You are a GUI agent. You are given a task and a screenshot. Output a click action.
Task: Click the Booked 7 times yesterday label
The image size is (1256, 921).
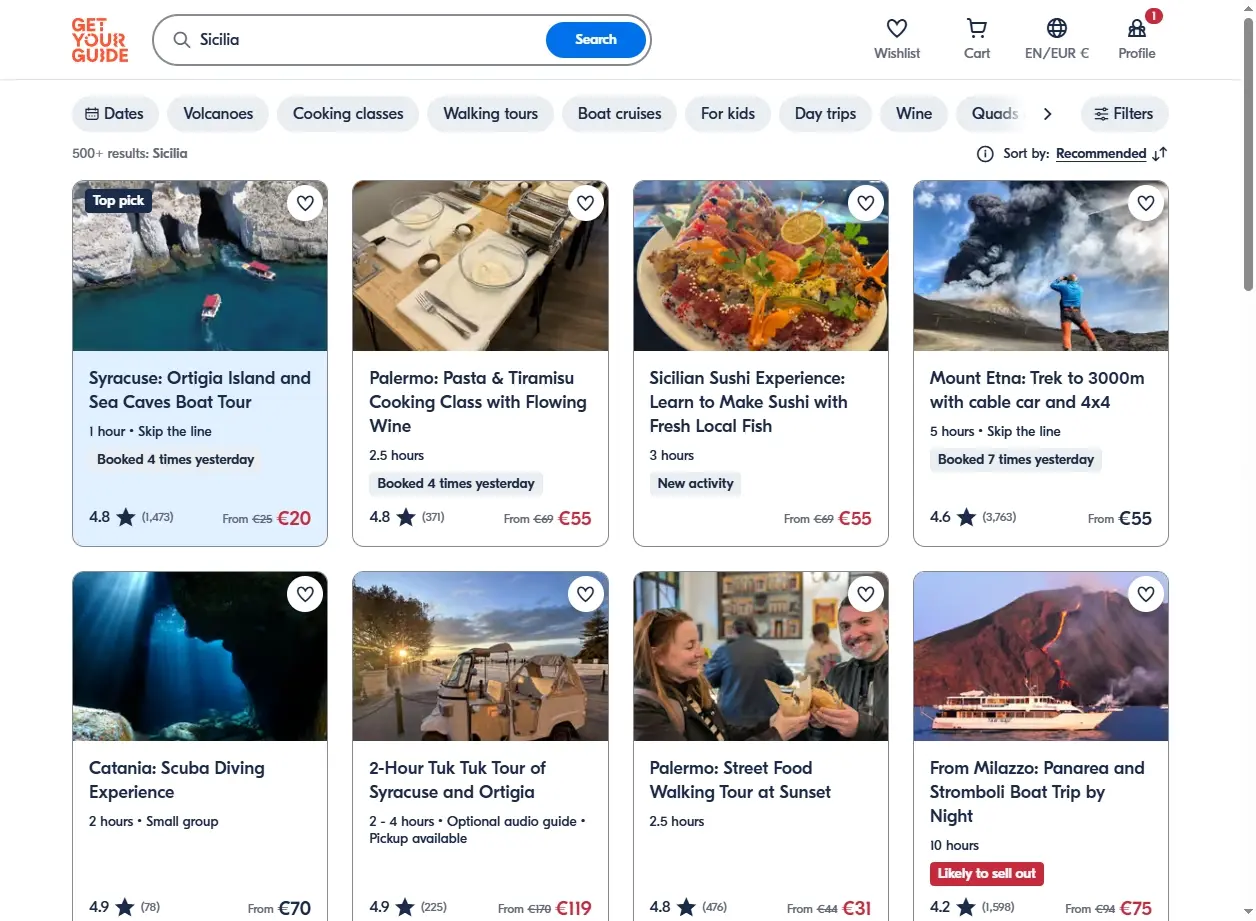[x=1016, y=459]
